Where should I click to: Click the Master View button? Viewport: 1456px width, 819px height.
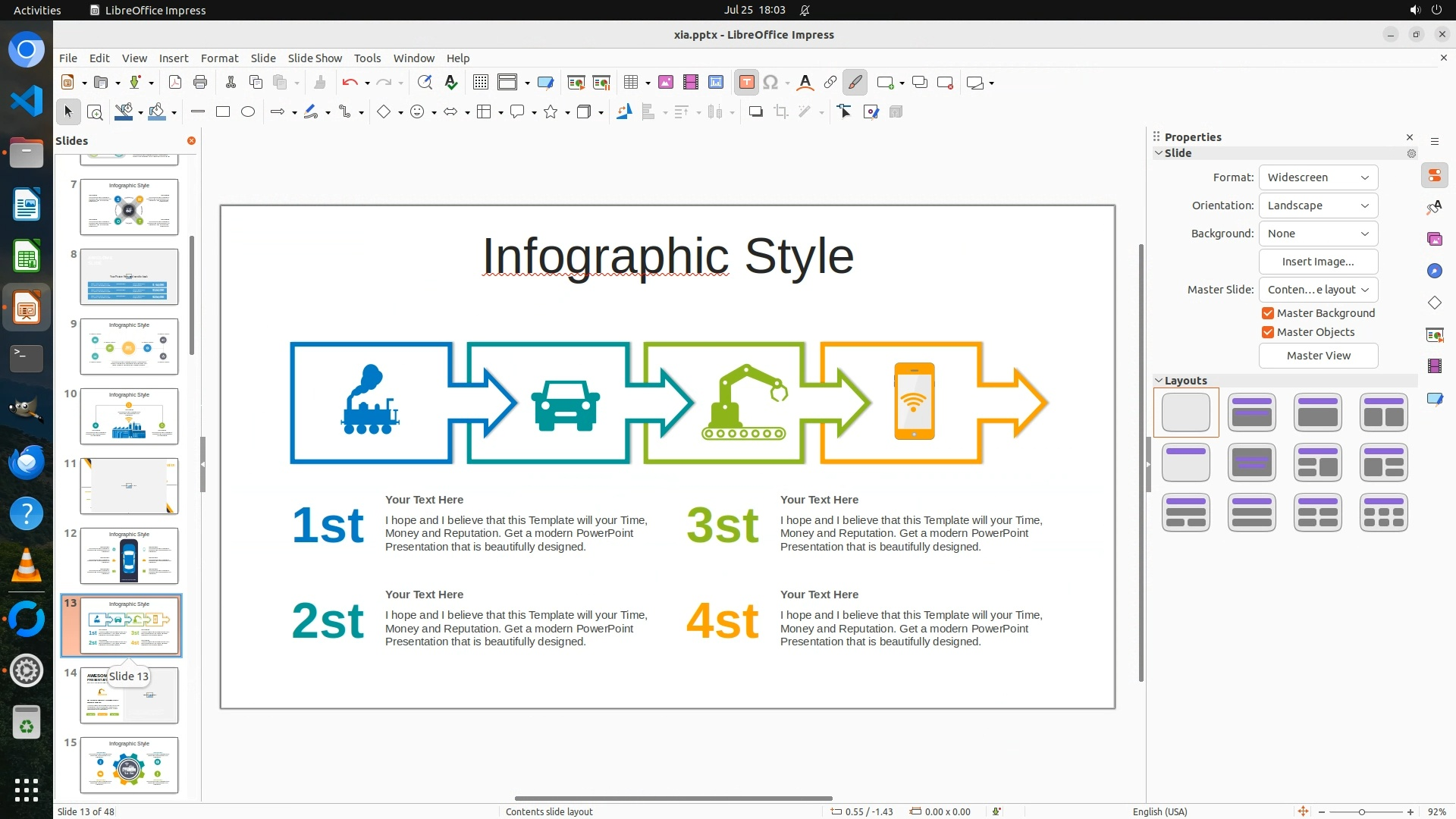point(1318,356)
